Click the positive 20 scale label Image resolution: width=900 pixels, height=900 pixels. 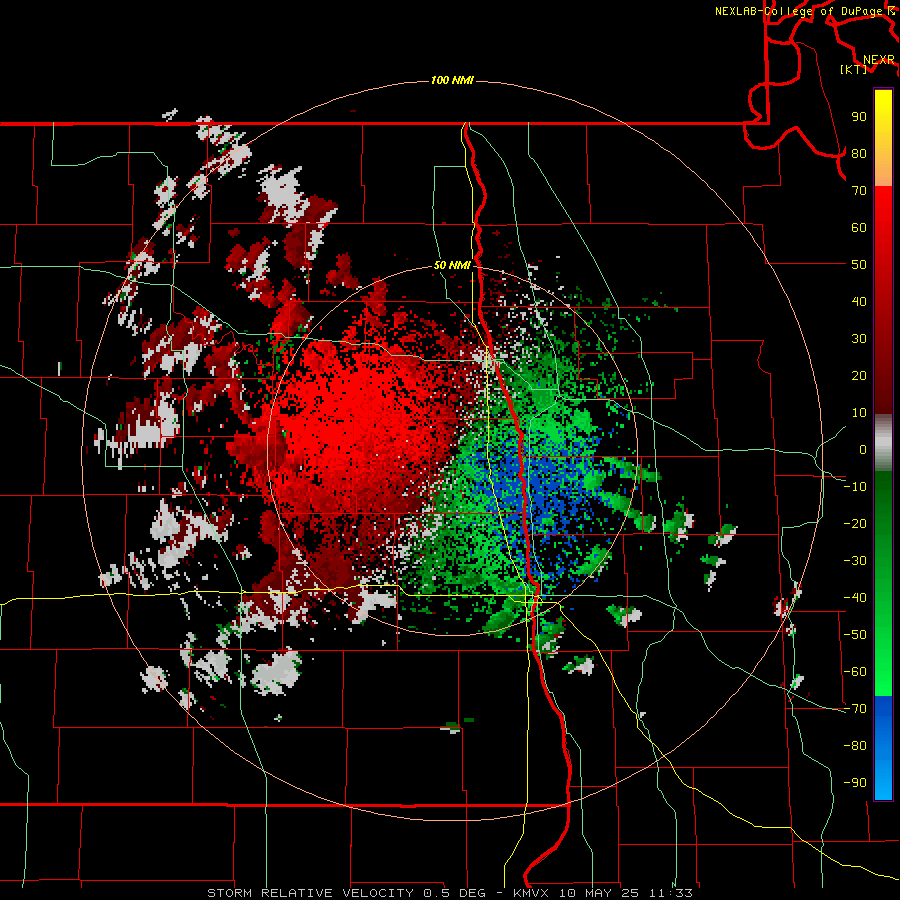[x=859, y=376]
